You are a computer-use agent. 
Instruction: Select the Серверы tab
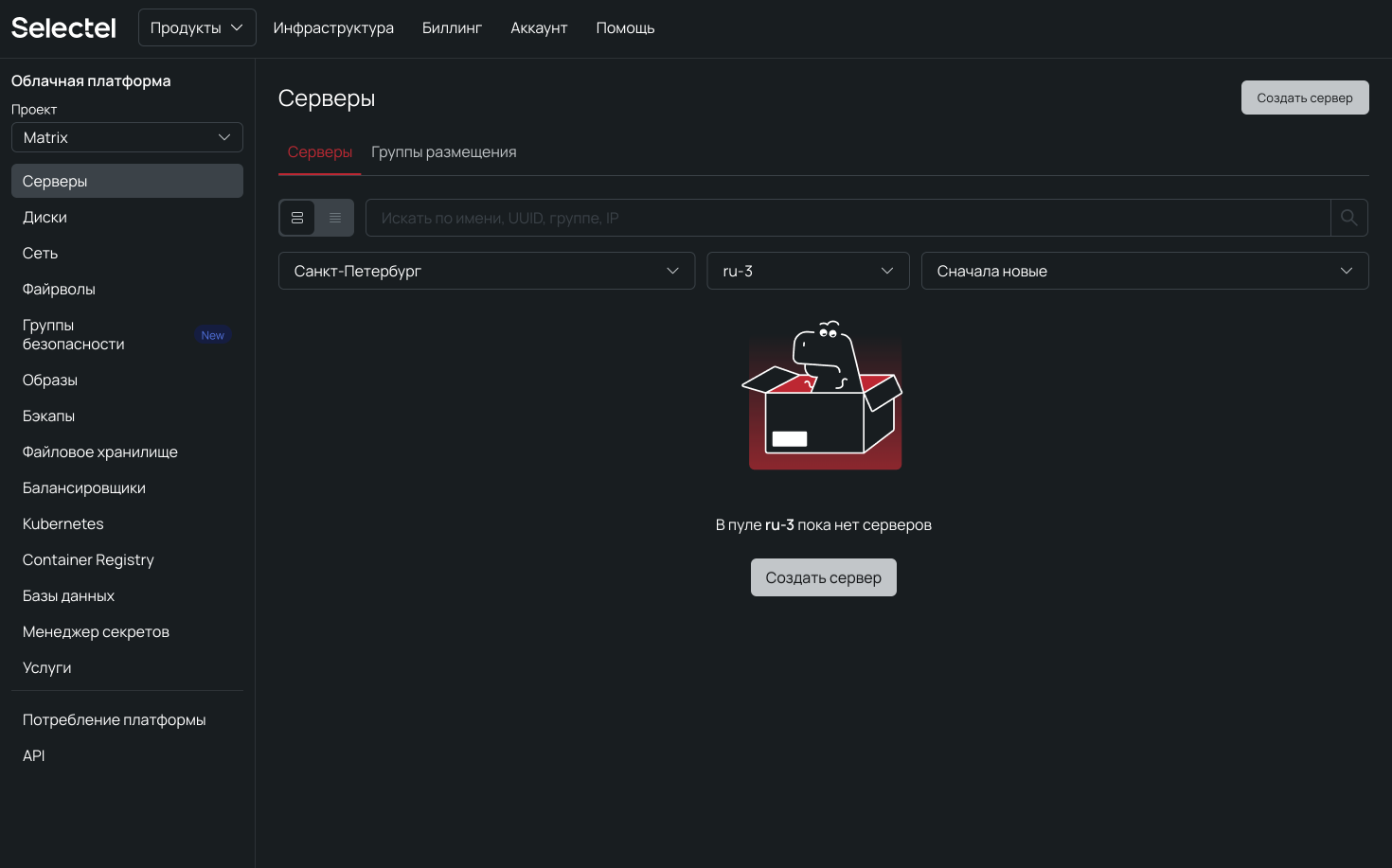(x=320, y=151)
